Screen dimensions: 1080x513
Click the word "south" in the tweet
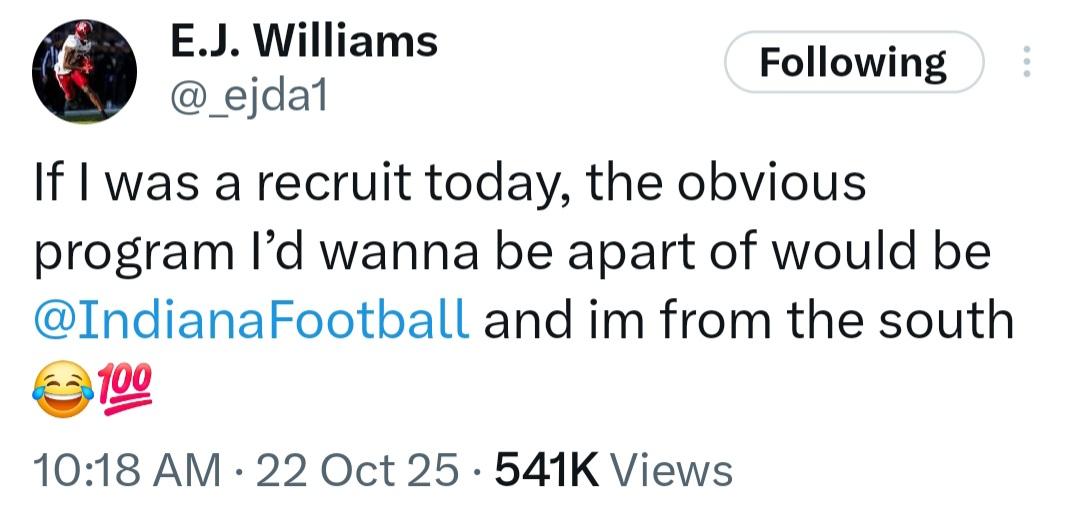(x=950, y=322)
